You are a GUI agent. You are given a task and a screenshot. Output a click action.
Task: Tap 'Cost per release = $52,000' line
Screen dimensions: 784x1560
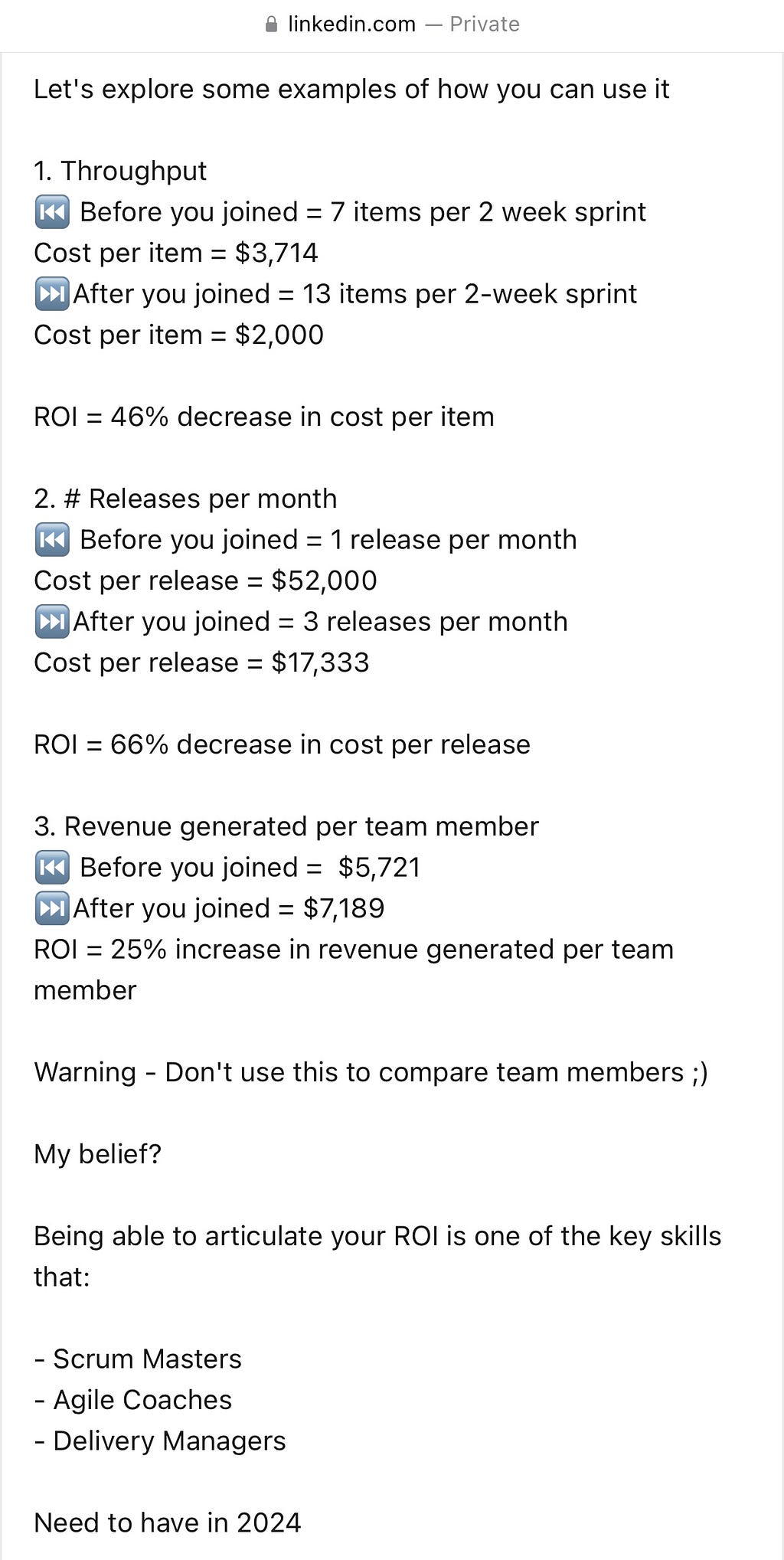(x=205, y=581)
